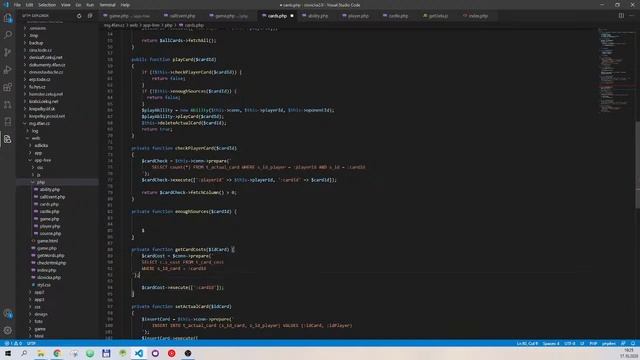Open the Edit menu
640x360 pixels.
click(x=29, y=5)
